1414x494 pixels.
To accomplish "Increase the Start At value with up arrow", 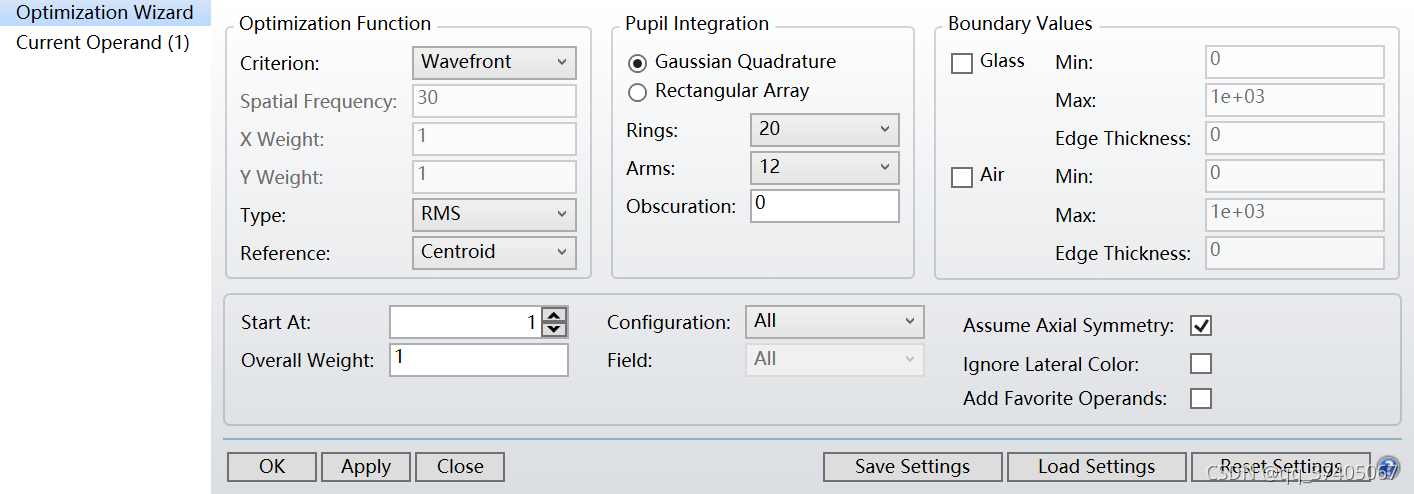I will 554,315.
